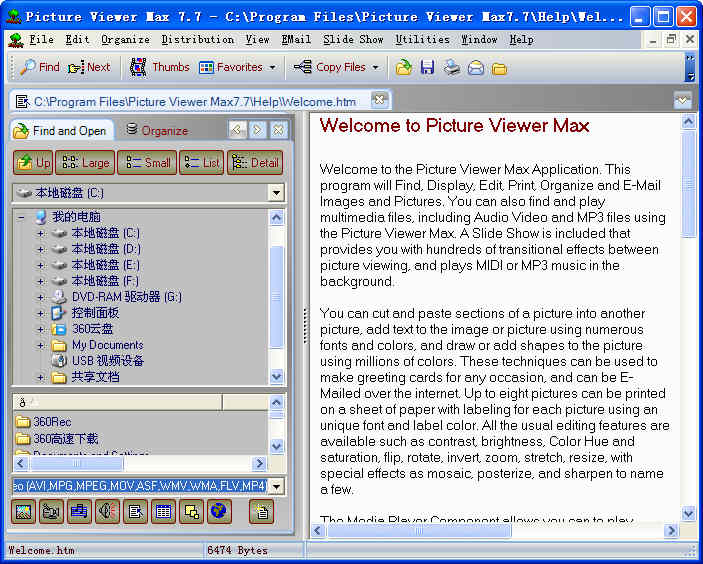The height and width of the screenshot is (564, 703).
Task: Click the table grid filter icon
Action: coord(163,512)
